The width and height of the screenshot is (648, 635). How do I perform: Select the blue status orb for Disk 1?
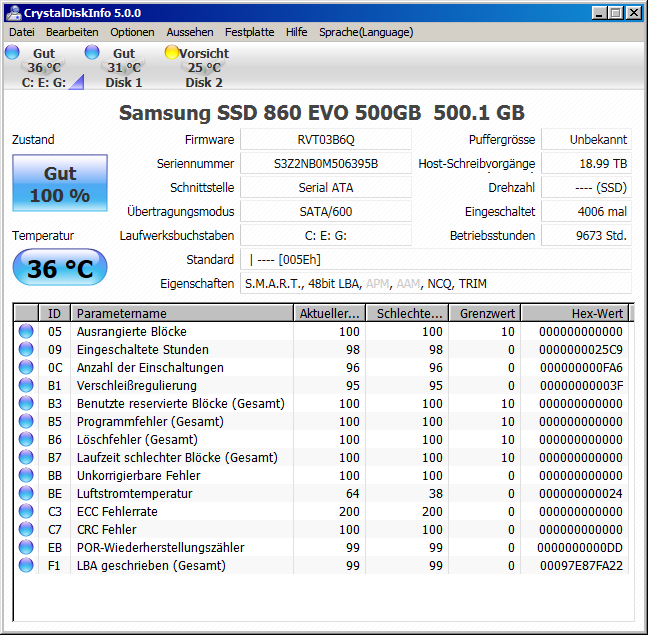pos(92,52)
